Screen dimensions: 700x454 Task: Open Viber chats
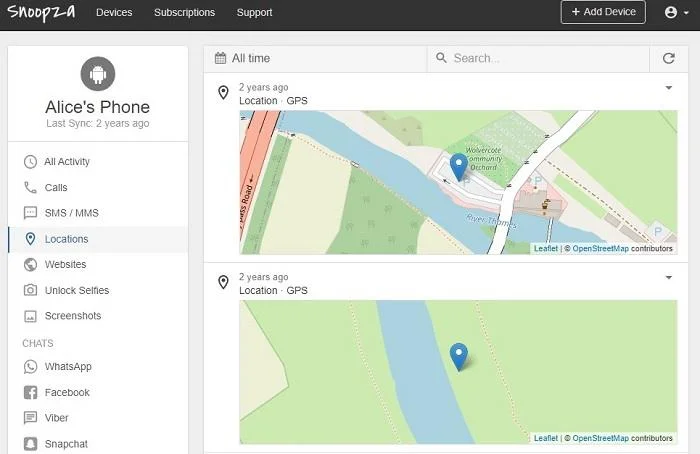point(98,418)
